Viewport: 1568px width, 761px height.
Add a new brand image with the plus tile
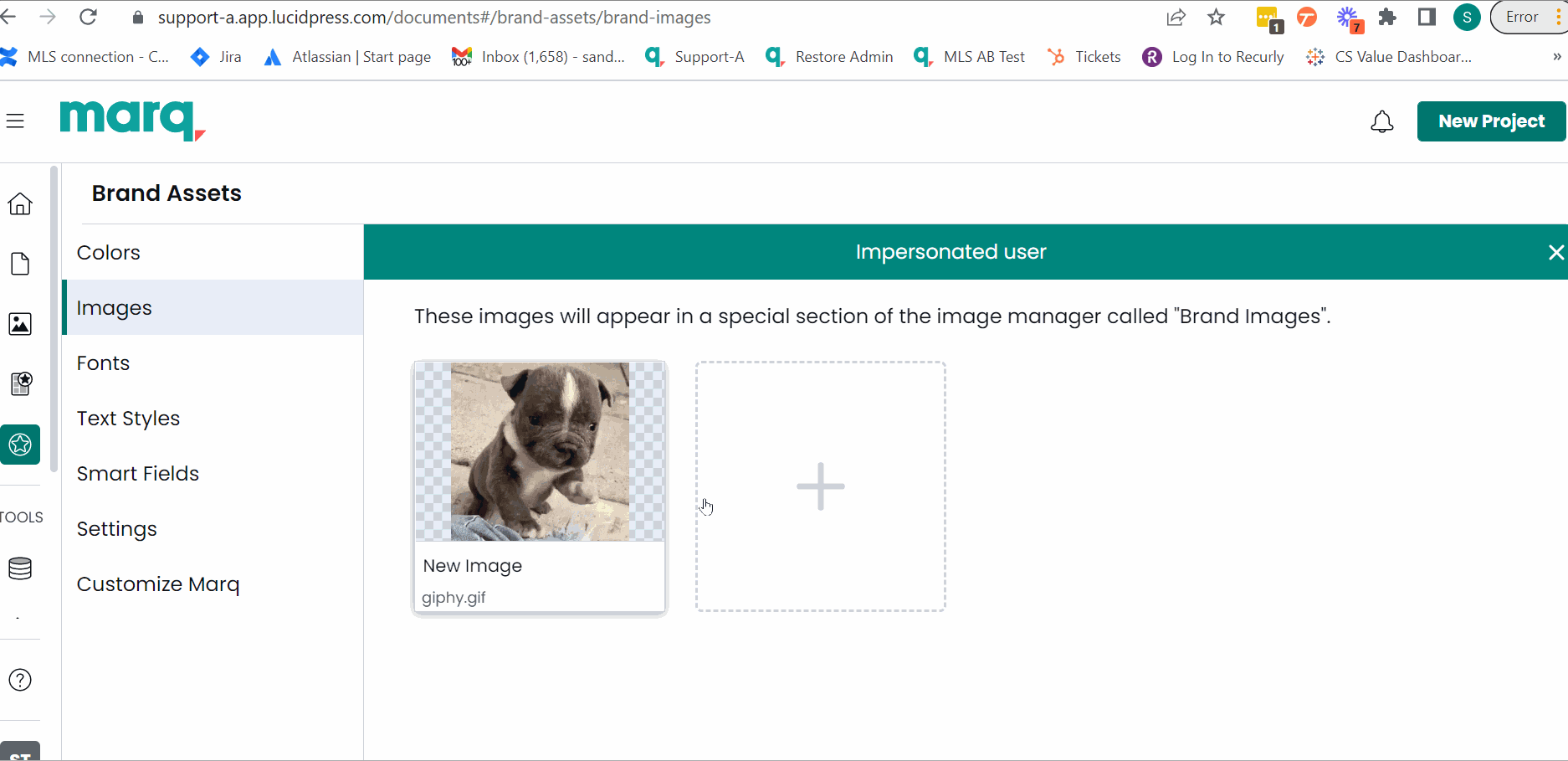pyautogui.click(x=820, y=486)
